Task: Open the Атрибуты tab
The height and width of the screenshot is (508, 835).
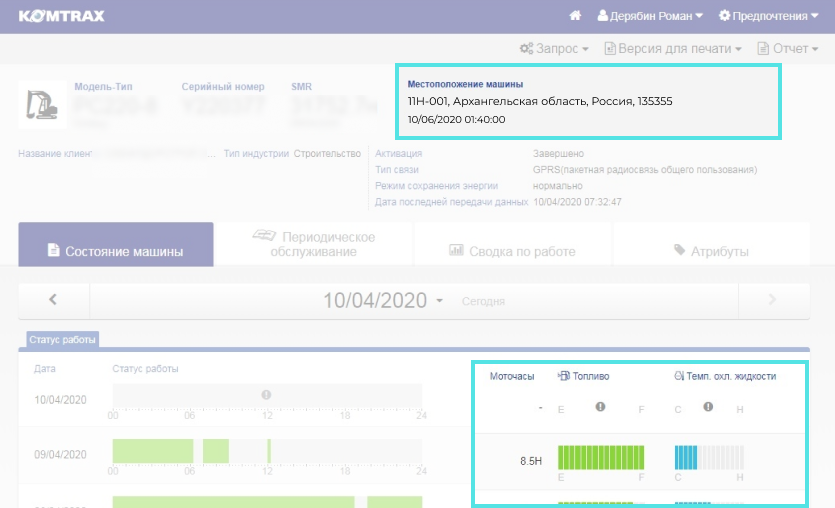Action: pyautogui.click(x=711, y=244)
